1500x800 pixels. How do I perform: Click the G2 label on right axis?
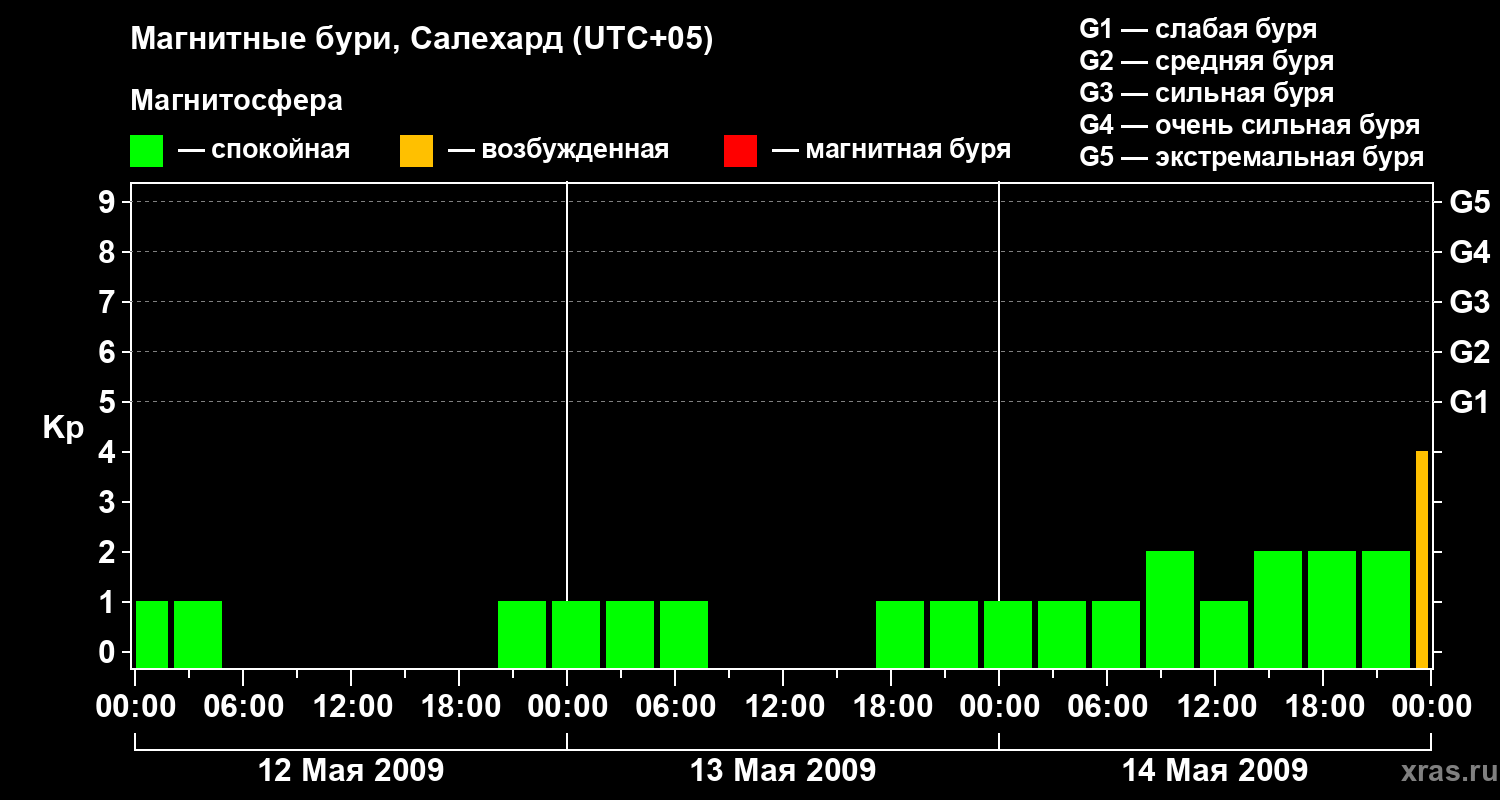coord(1469,352)
